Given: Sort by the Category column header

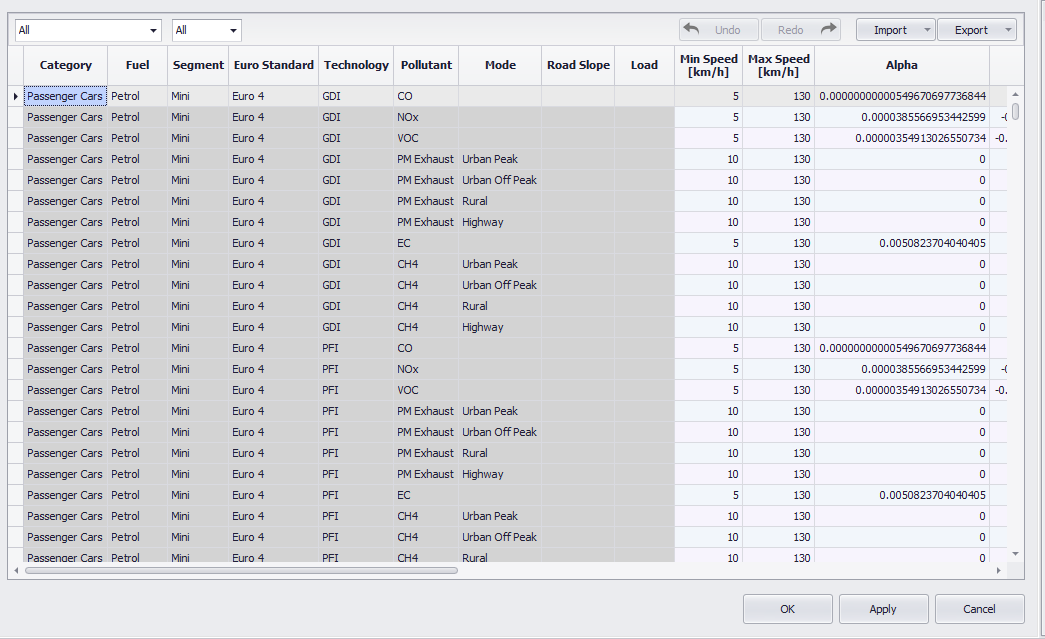Looking at the screenshot, I should [x=65, y=65].
